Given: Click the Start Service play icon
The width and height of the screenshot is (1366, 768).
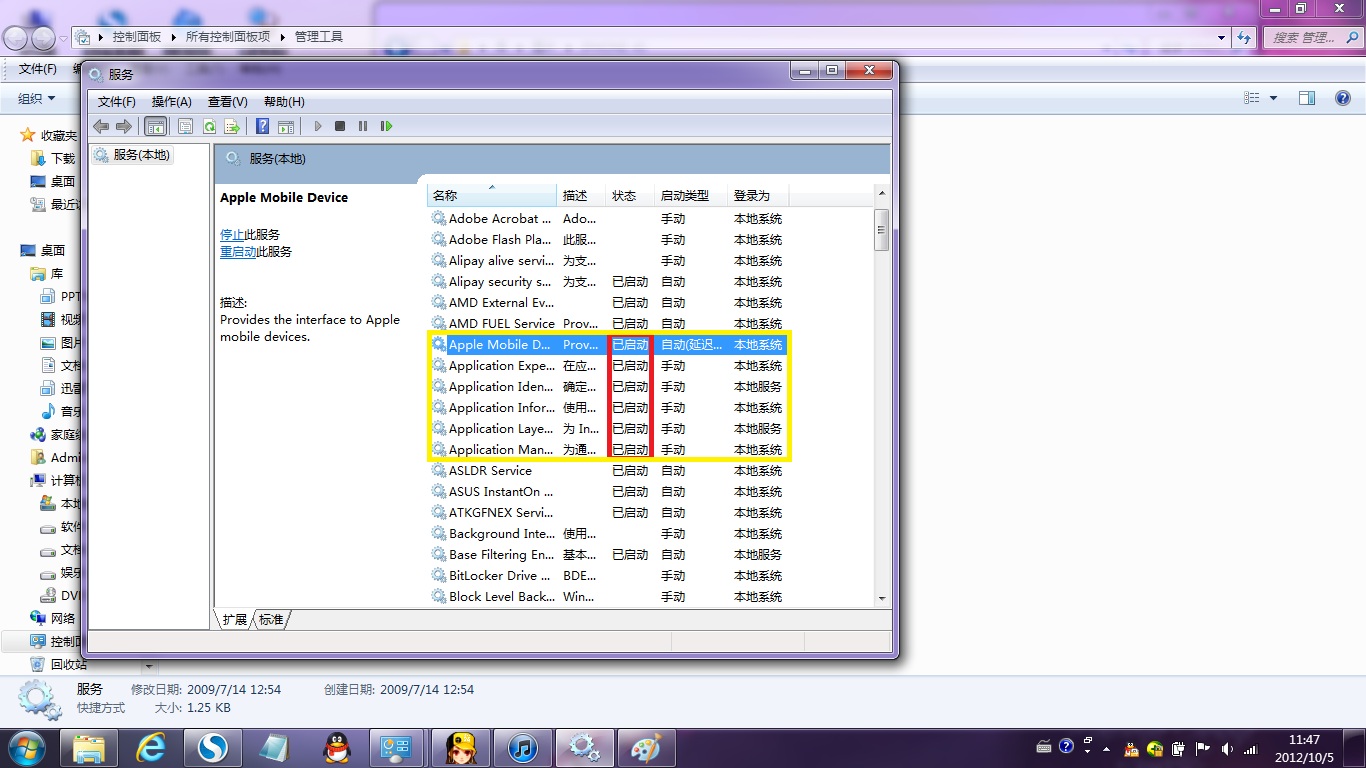Looking at the screenshot, I should pyautogui.click(x=318, y=126).
